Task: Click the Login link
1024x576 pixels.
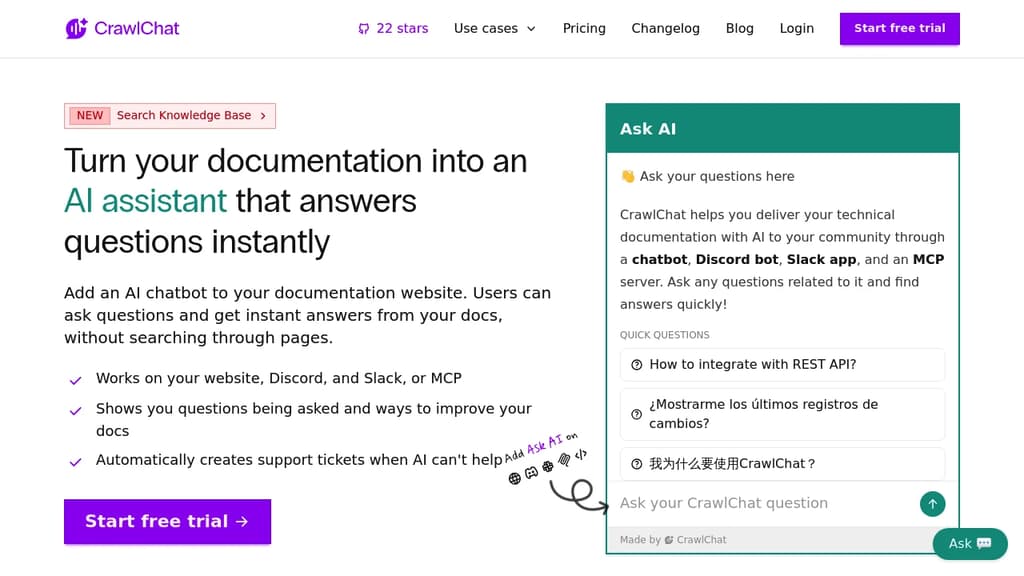Action: pyautogui.click(x=796, y=28)
